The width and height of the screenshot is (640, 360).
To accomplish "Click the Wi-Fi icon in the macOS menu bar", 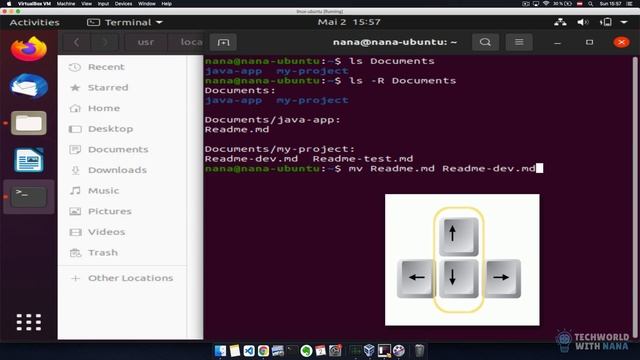I will (x=546, y=4).
